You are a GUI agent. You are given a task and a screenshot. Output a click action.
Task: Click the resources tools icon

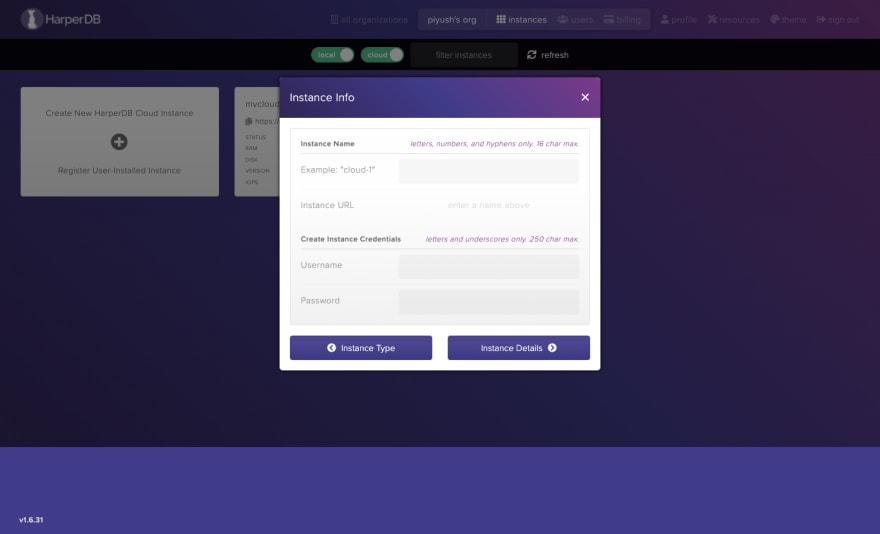(712, 19)
